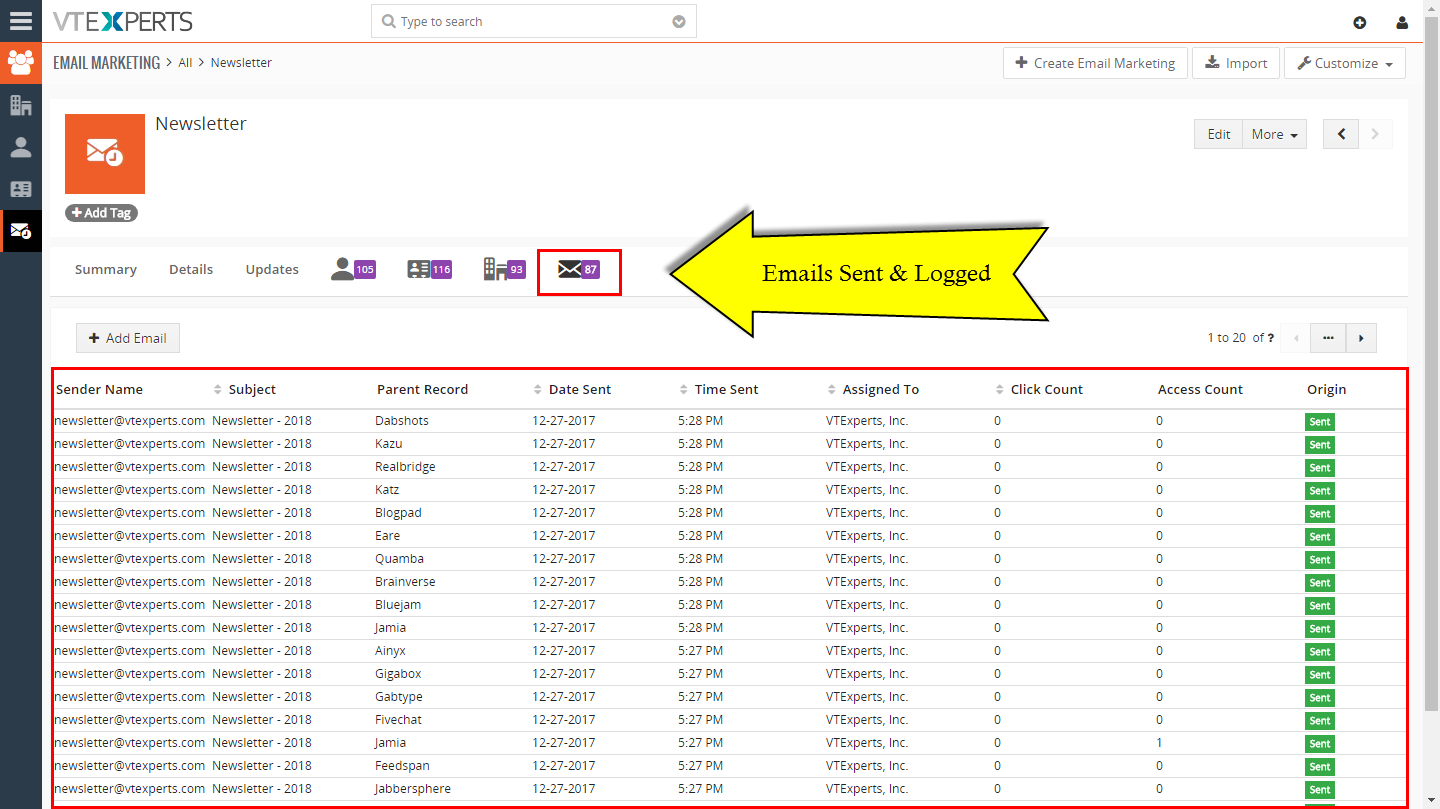
Task: Switch to the Details tab
Action: point(191,269)
